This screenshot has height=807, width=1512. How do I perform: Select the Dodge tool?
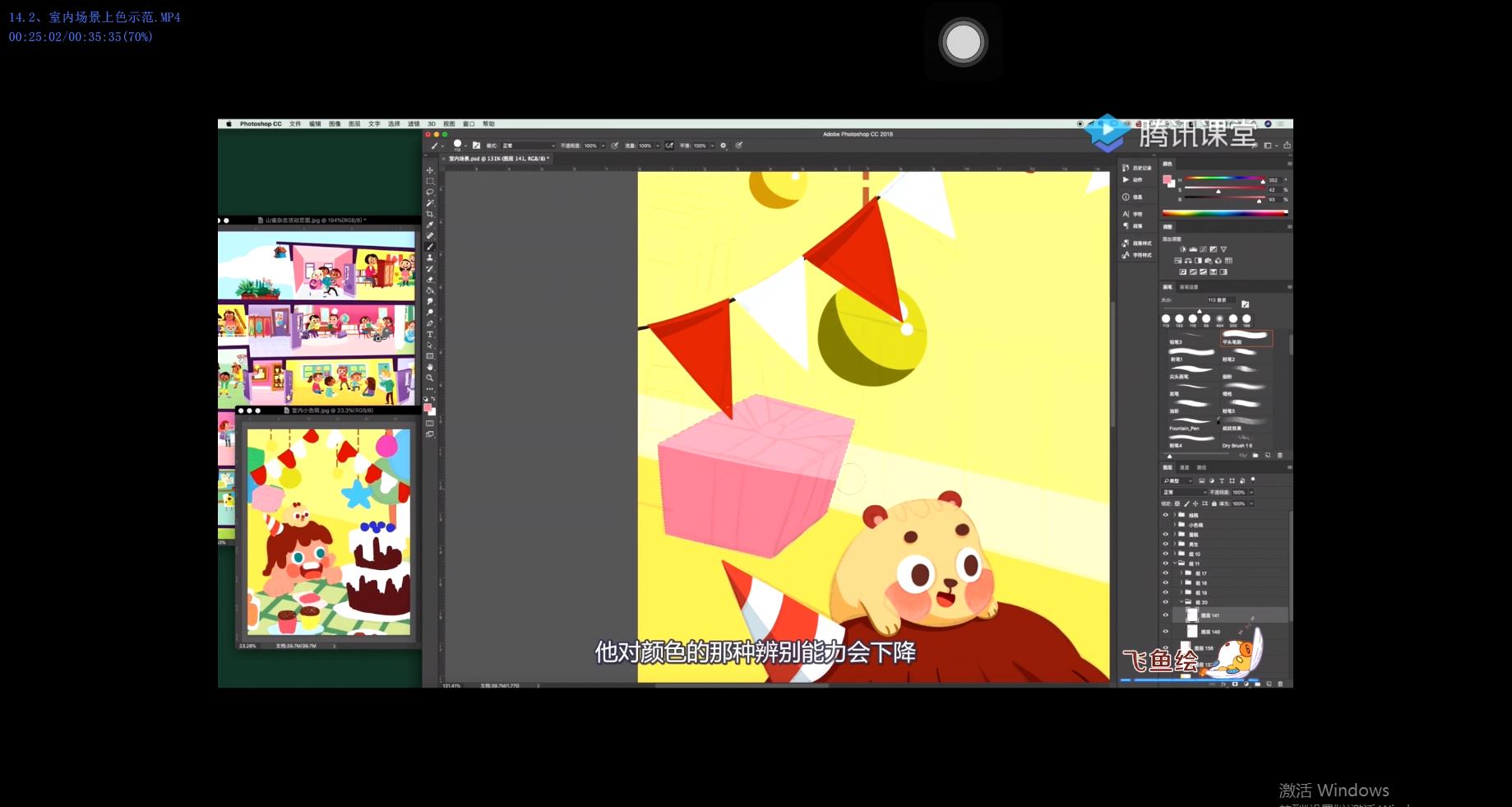tap(429, 313)
